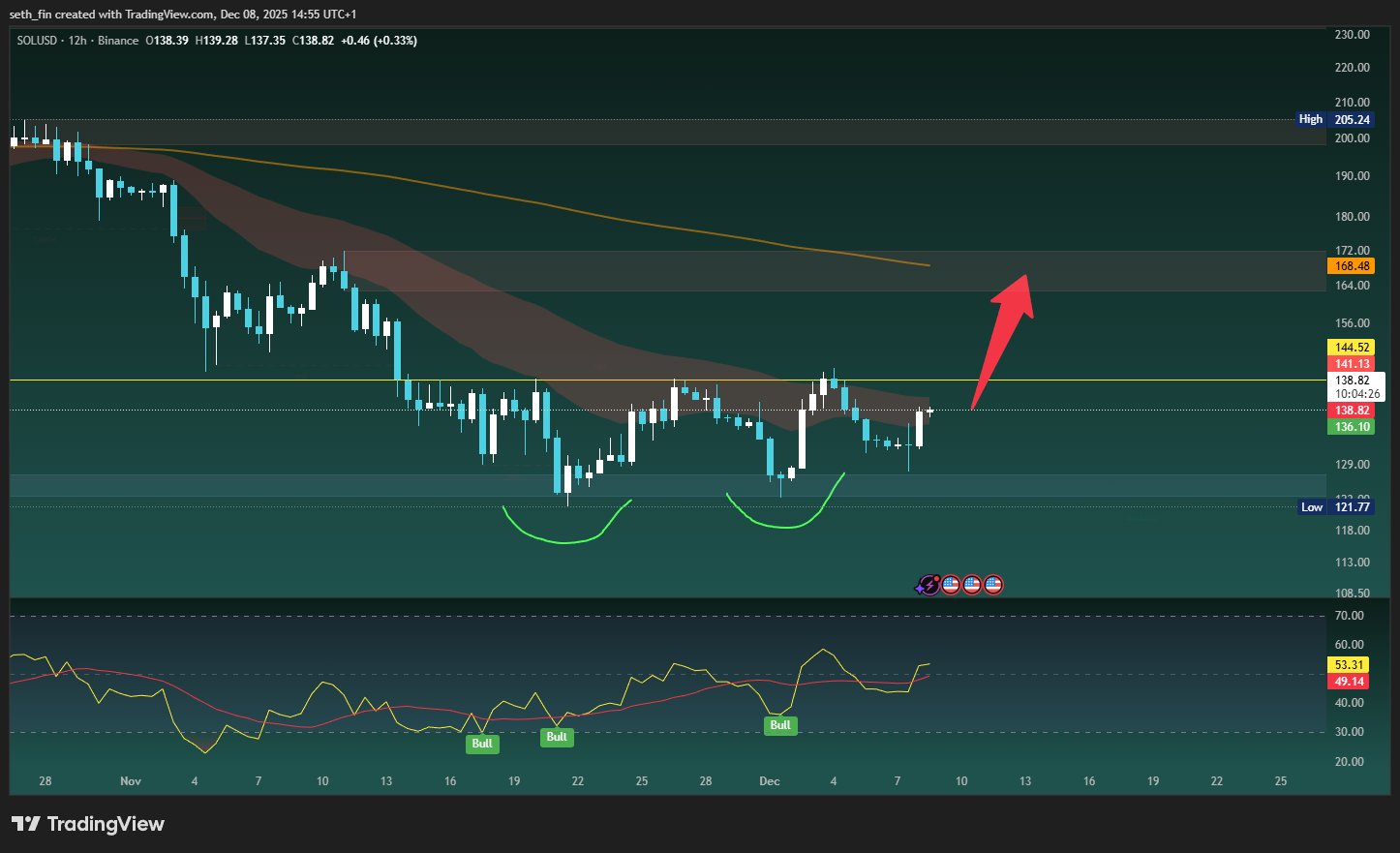This screenshot has width=1400, height=853.
Task: Click the US flag icon beside the lightning icon
Action: pyautogui.click(x=951, y=585)
